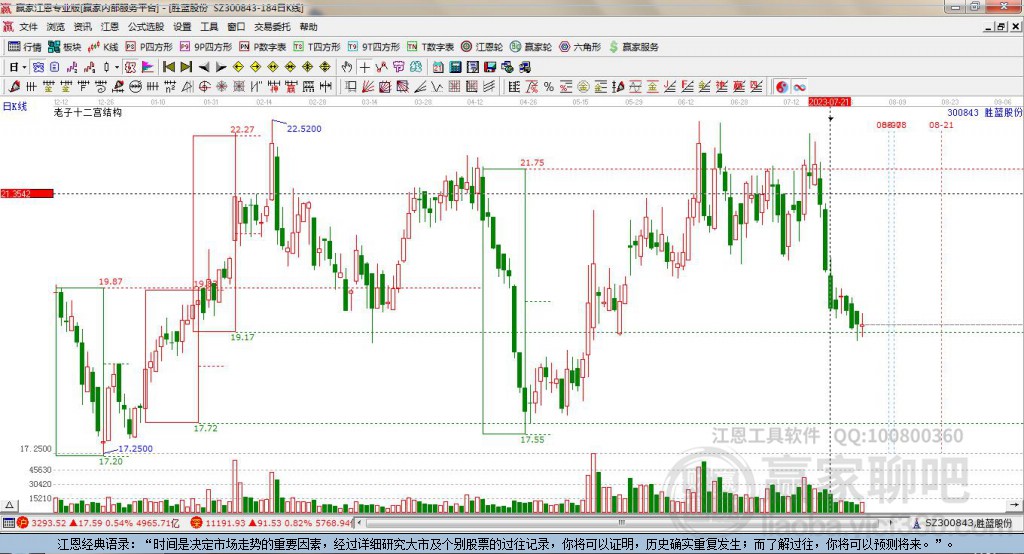Toggle the crosshair cursor button

pyautogui.click(x=364, y=67)
